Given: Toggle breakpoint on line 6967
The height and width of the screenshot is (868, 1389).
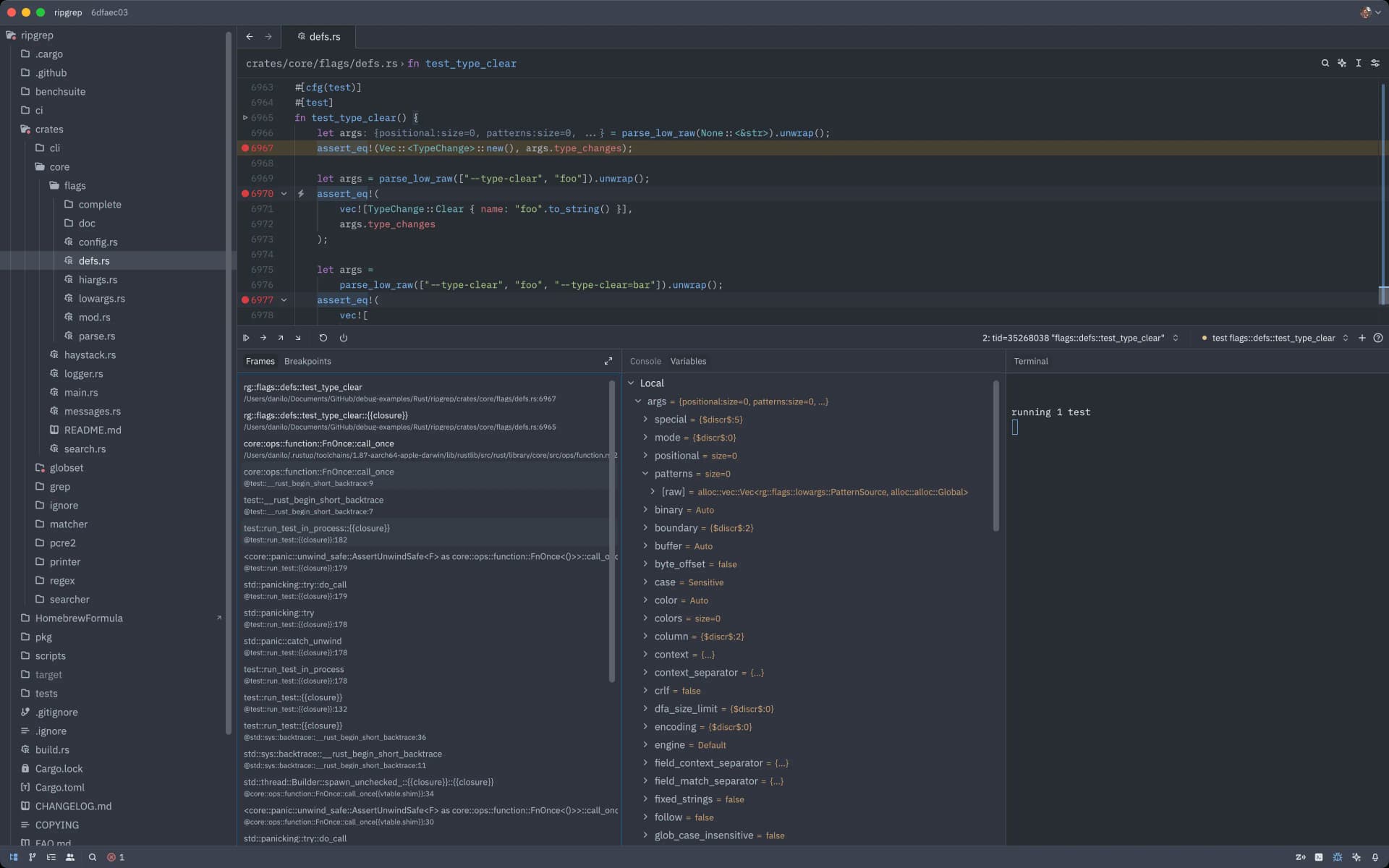Looking at the screenshot, I should tap(245, 148).
